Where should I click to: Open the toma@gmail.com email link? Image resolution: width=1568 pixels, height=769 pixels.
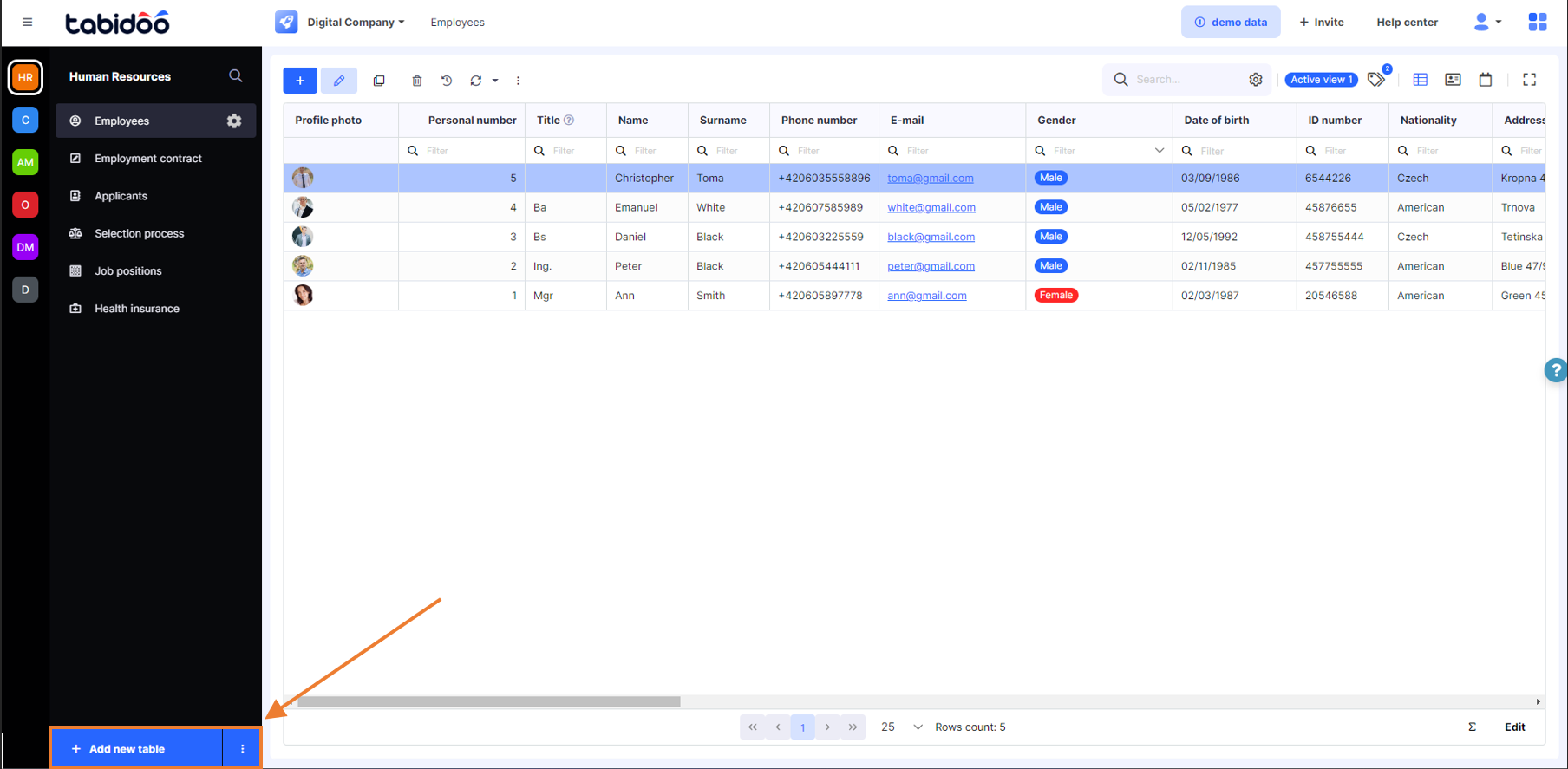[930, 179]
